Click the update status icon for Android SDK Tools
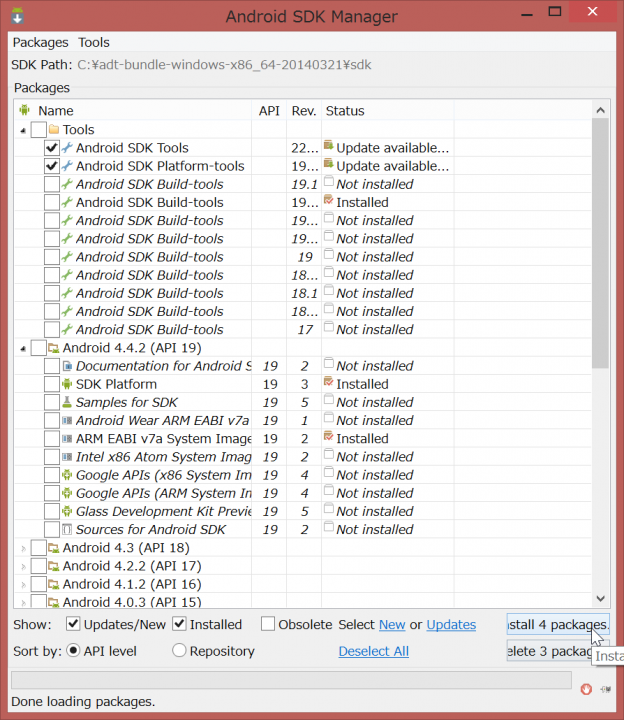 click(328, 146)
